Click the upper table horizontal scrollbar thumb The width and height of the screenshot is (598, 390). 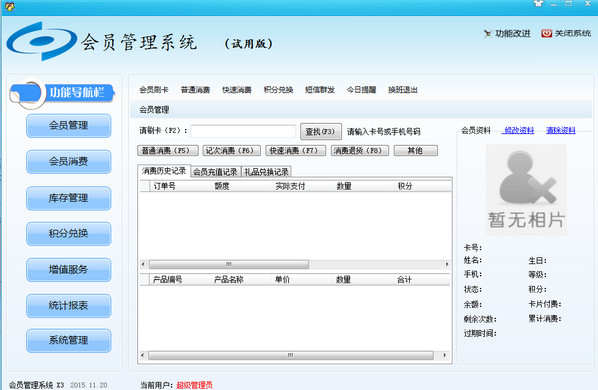(229, 264)
